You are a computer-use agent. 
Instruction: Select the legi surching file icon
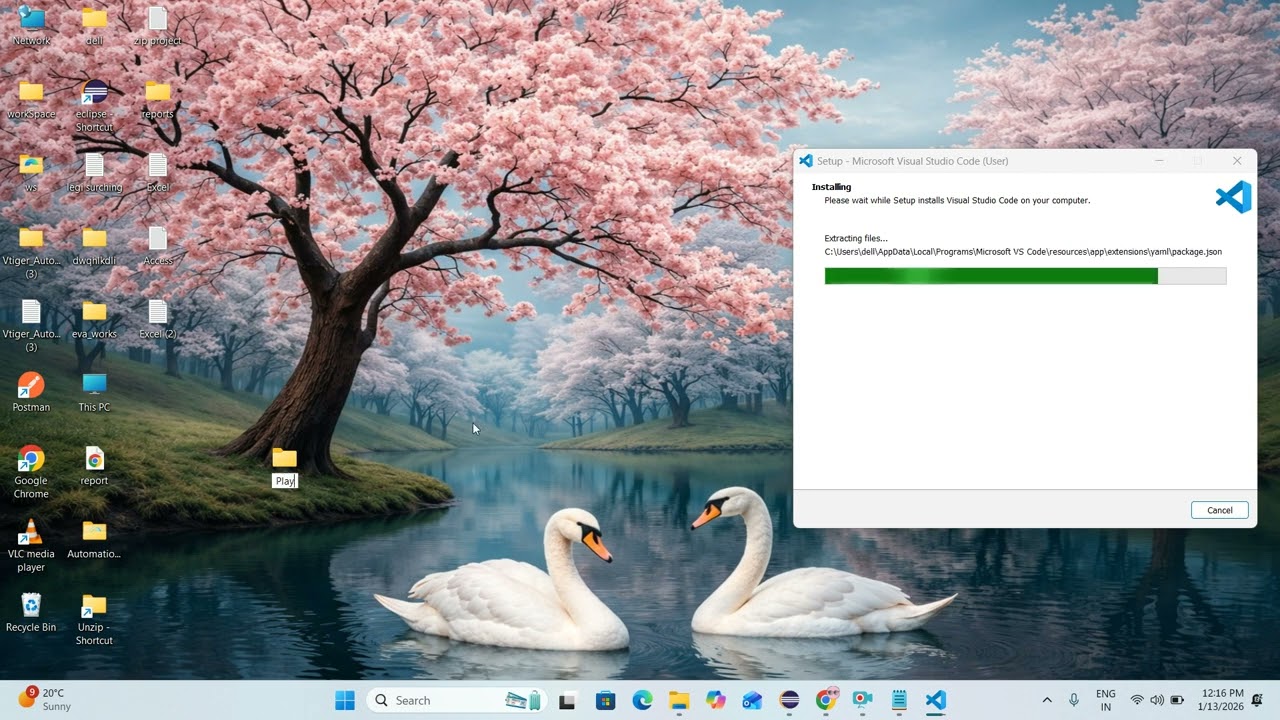point(94,172)
